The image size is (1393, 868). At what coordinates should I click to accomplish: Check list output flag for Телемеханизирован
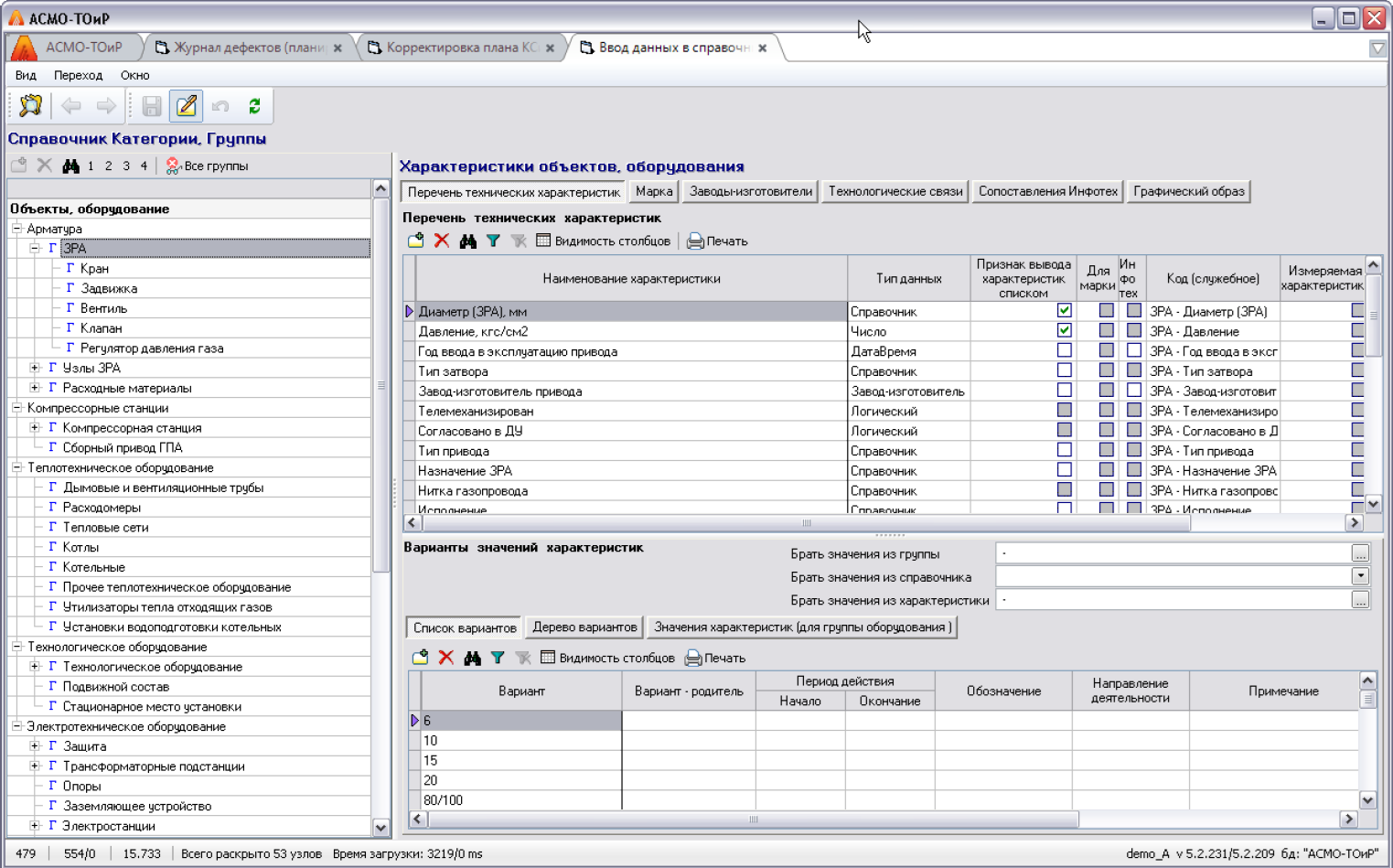pyautogui.click(x=1065, y=410)
